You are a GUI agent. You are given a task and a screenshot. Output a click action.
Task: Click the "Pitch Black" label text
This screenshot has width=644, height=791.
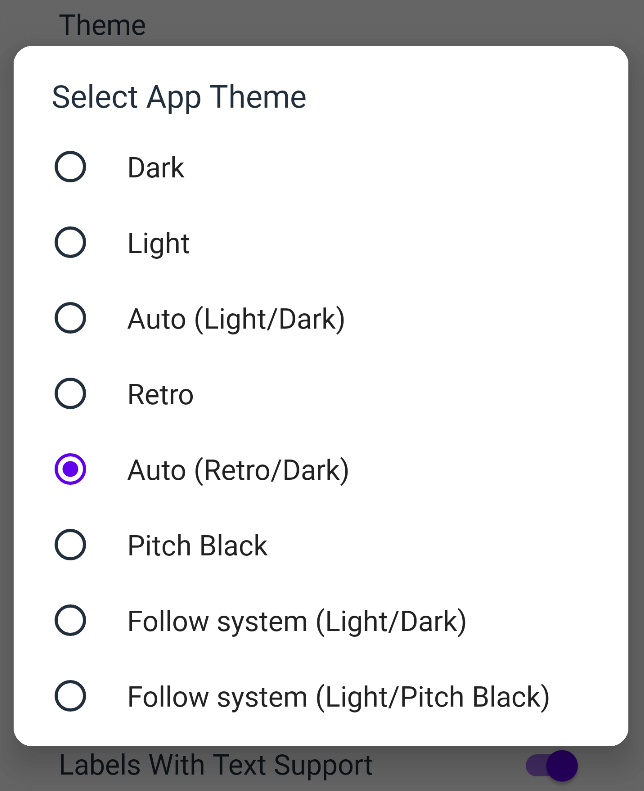coord(197,546)
